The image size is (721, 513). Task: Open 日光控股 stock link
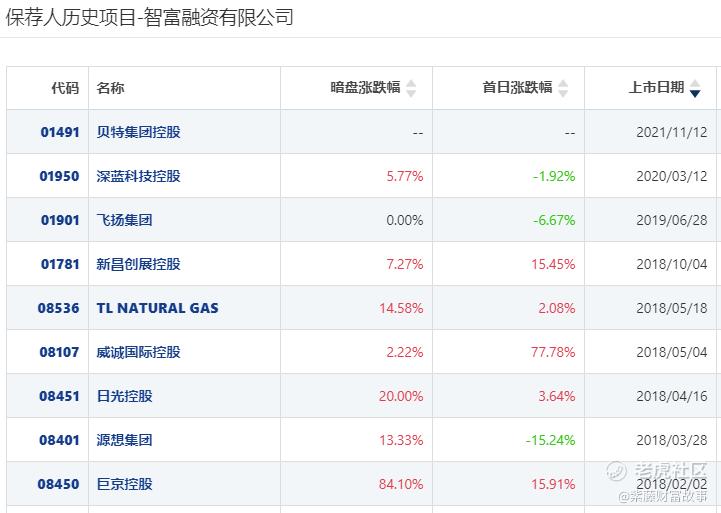click(x=124, y=396)
